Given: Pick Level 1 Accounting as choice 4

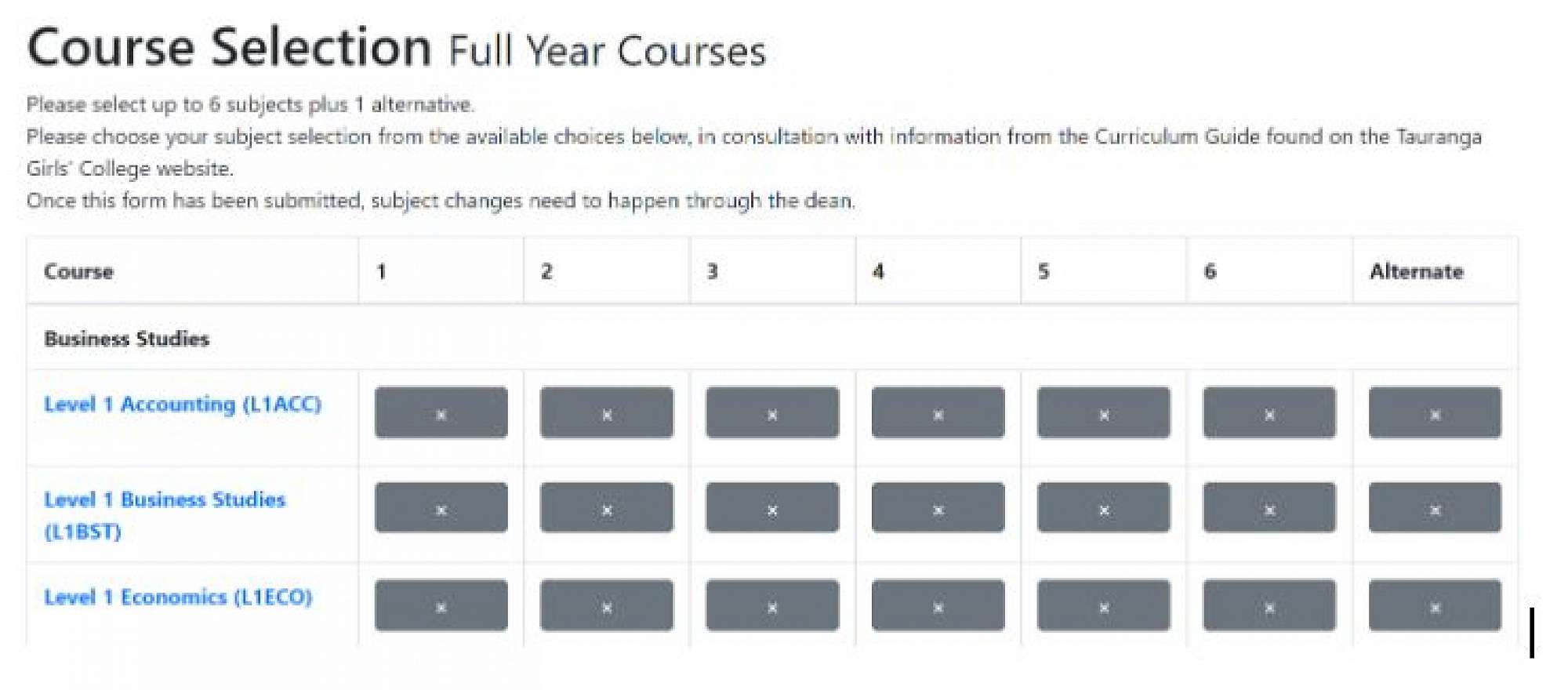Looking at the screenshot, I should (x=938, y=412).
